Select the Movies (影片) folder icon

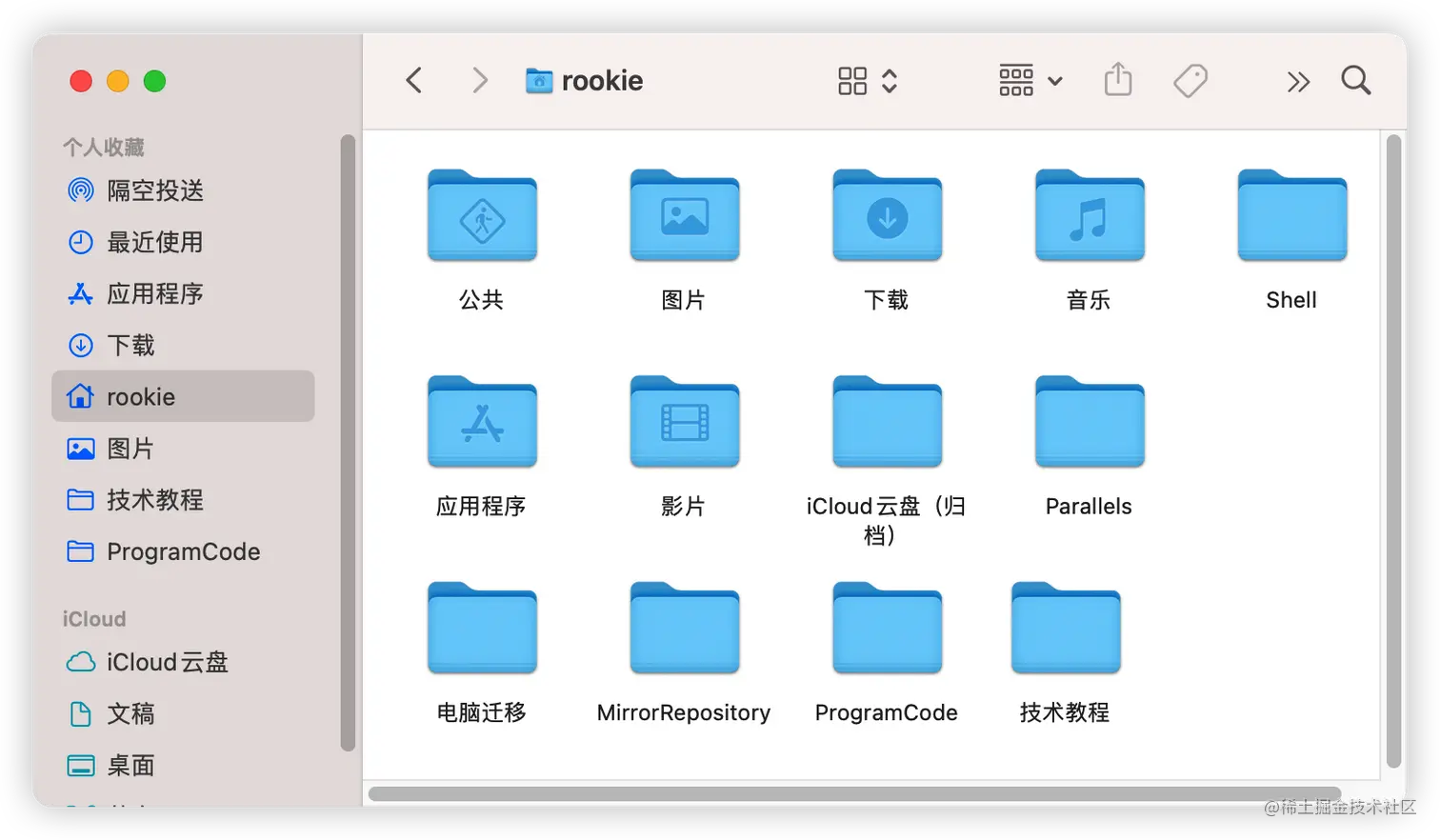click(685, 422)
